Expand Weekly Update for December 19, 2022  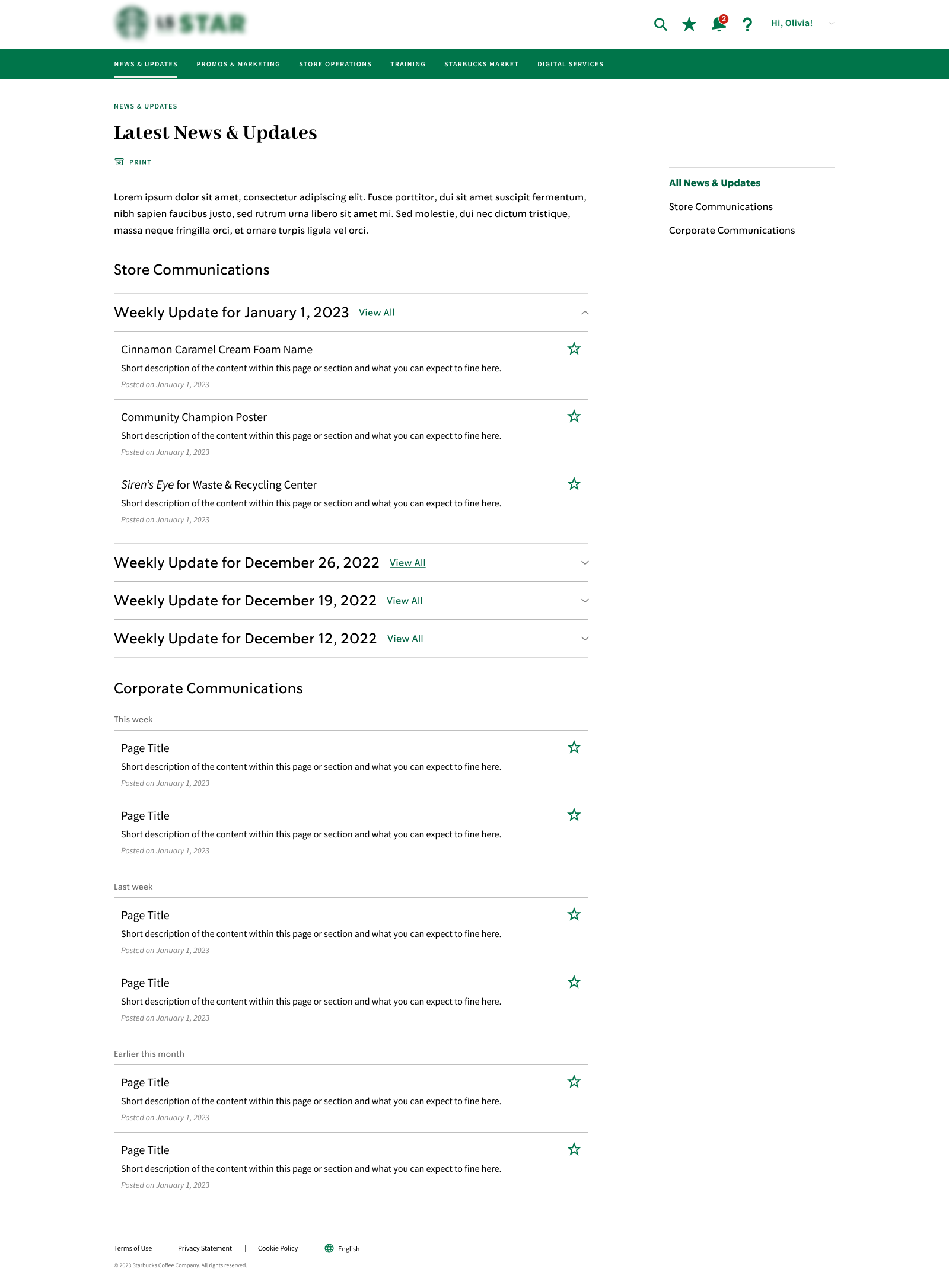point(585,601)
